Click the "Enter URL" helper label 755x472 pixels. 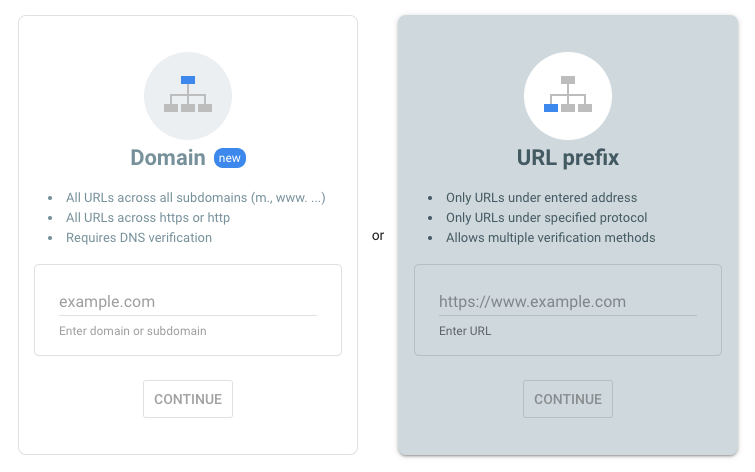click(x=465, y=331)
